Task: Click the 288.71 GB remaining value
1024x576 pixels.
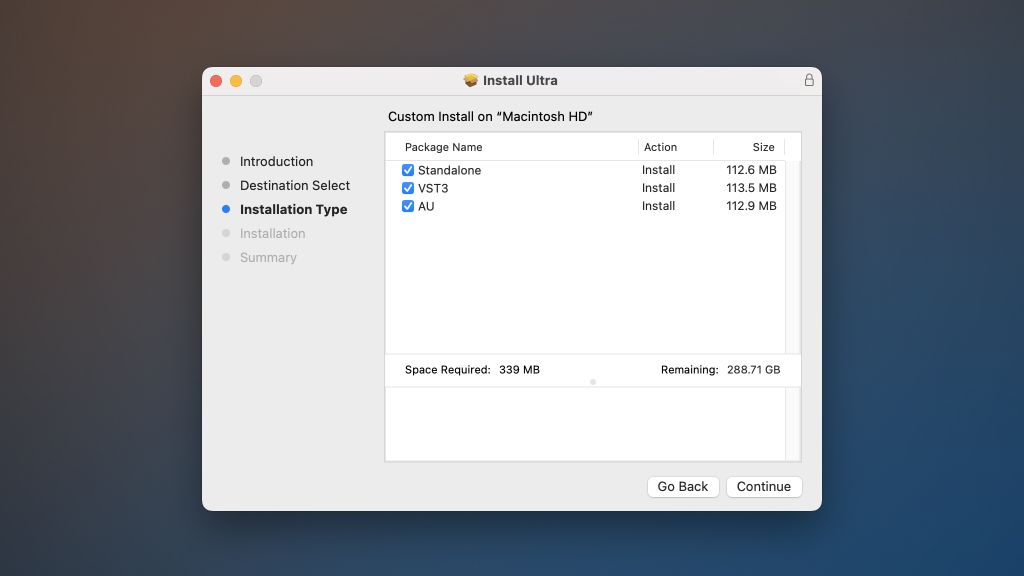Action: point(753,370)
